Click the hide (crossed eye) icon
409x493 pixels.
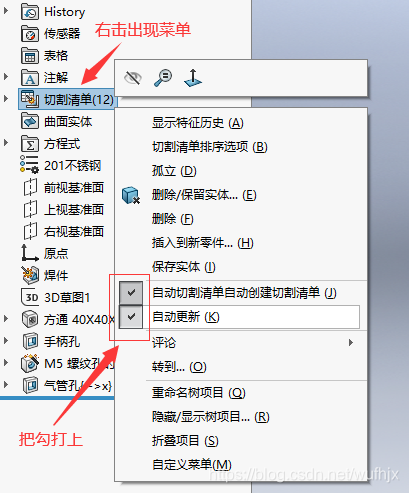coord(133,78)
